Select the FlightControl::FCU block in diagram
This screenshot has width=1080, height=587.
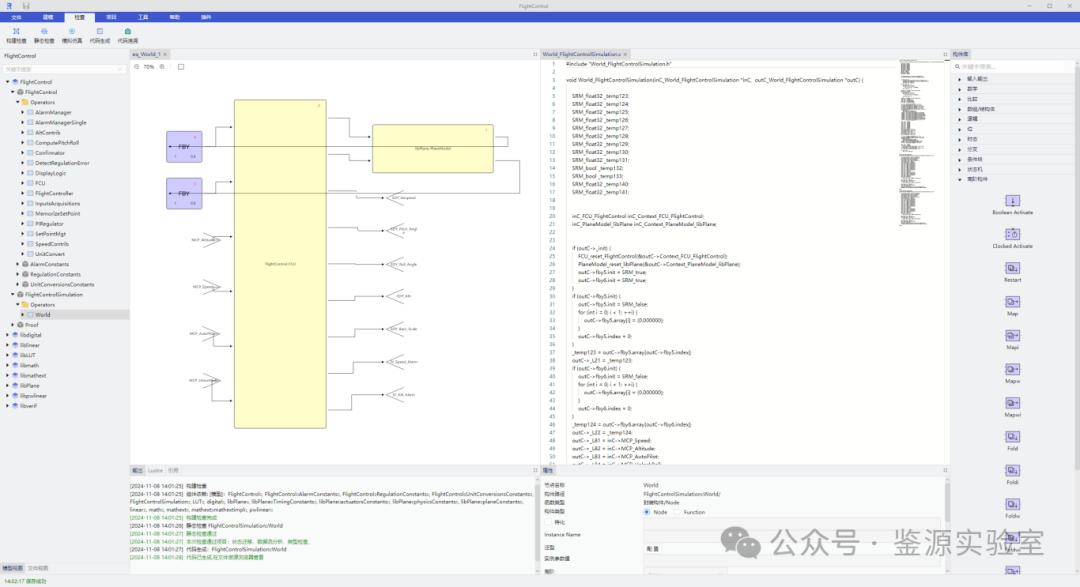[280, 264]
